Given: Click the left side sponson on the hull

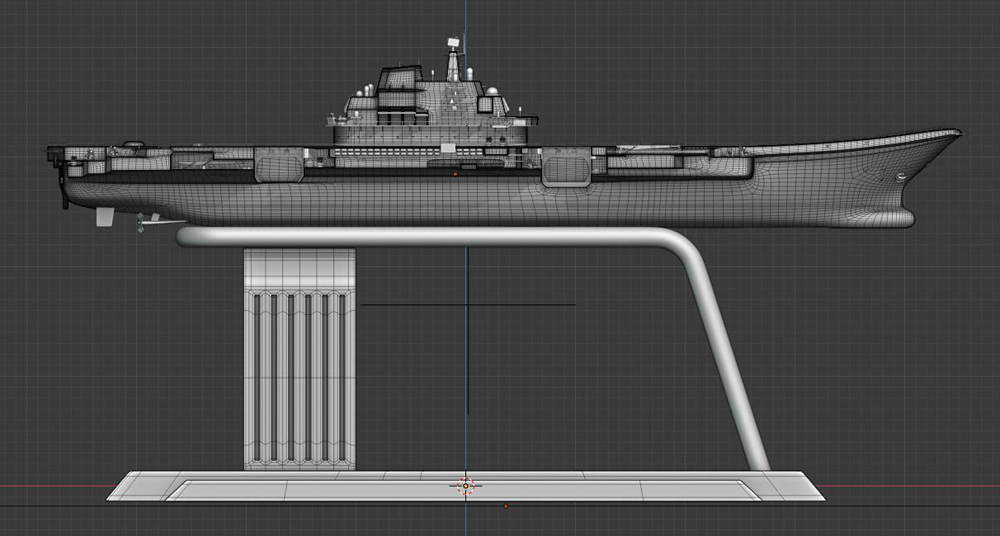Looking at the screenshot, I should coord(278,165).
